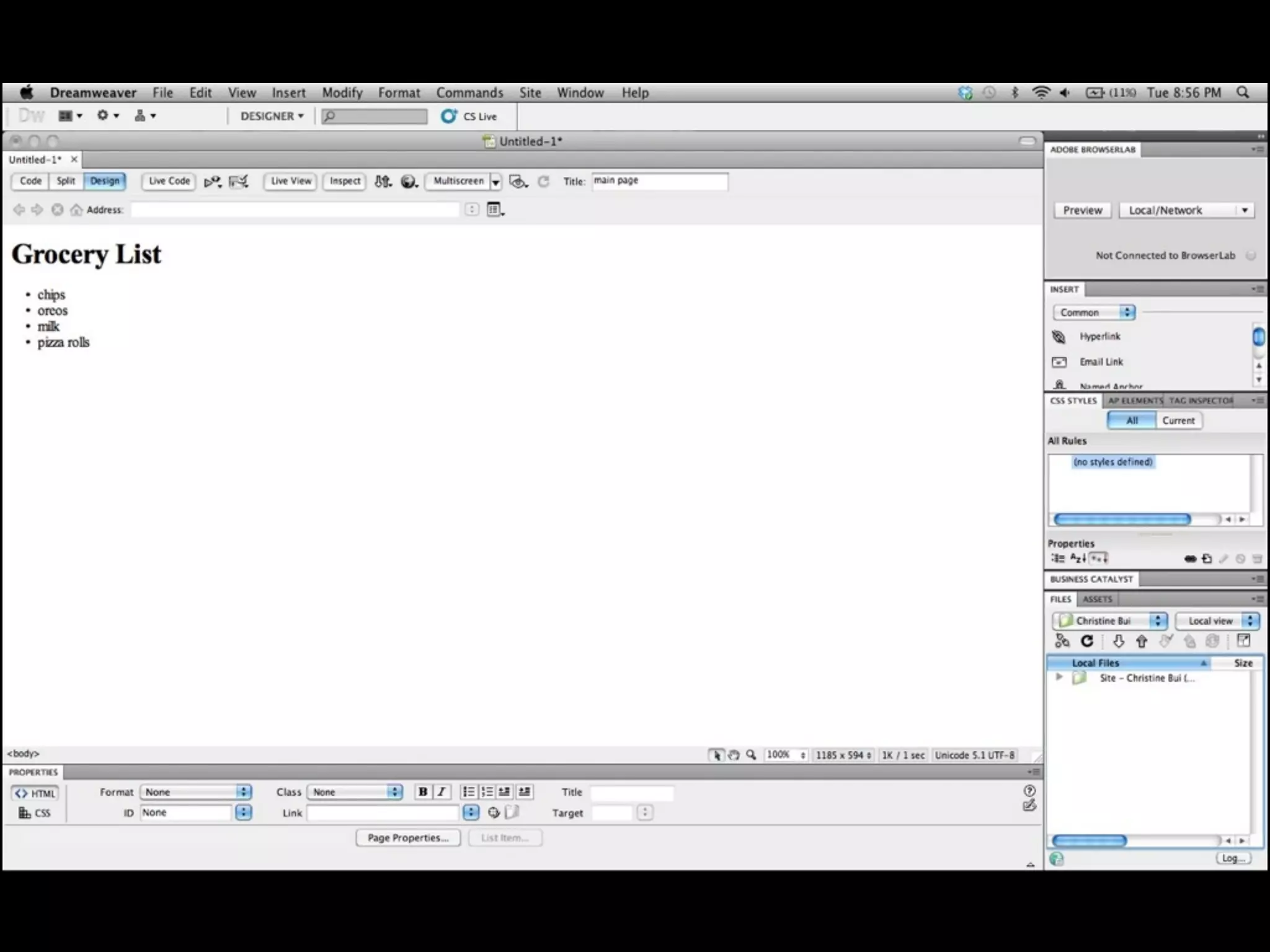Click the Bold formatting button
1270x952 pixels.
pyautogui.click(x=422, y=791)
